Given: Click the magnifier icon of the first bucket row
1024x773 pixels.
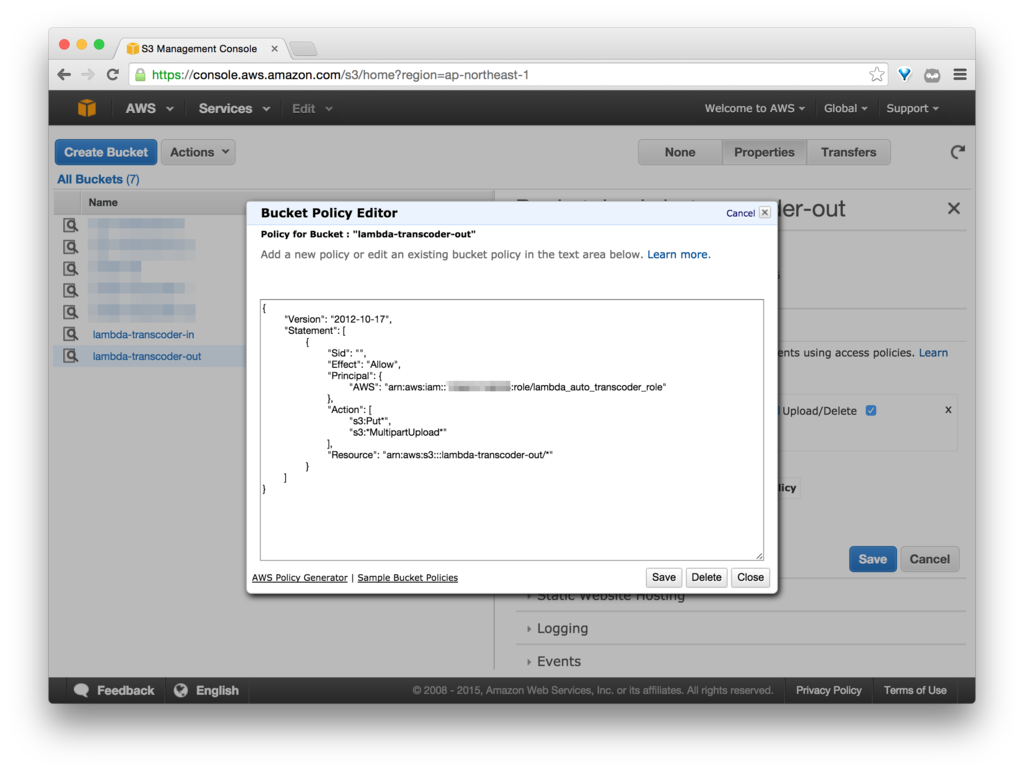Looking at the screenshot, I should pyautogui.click(x=71, y=225).
